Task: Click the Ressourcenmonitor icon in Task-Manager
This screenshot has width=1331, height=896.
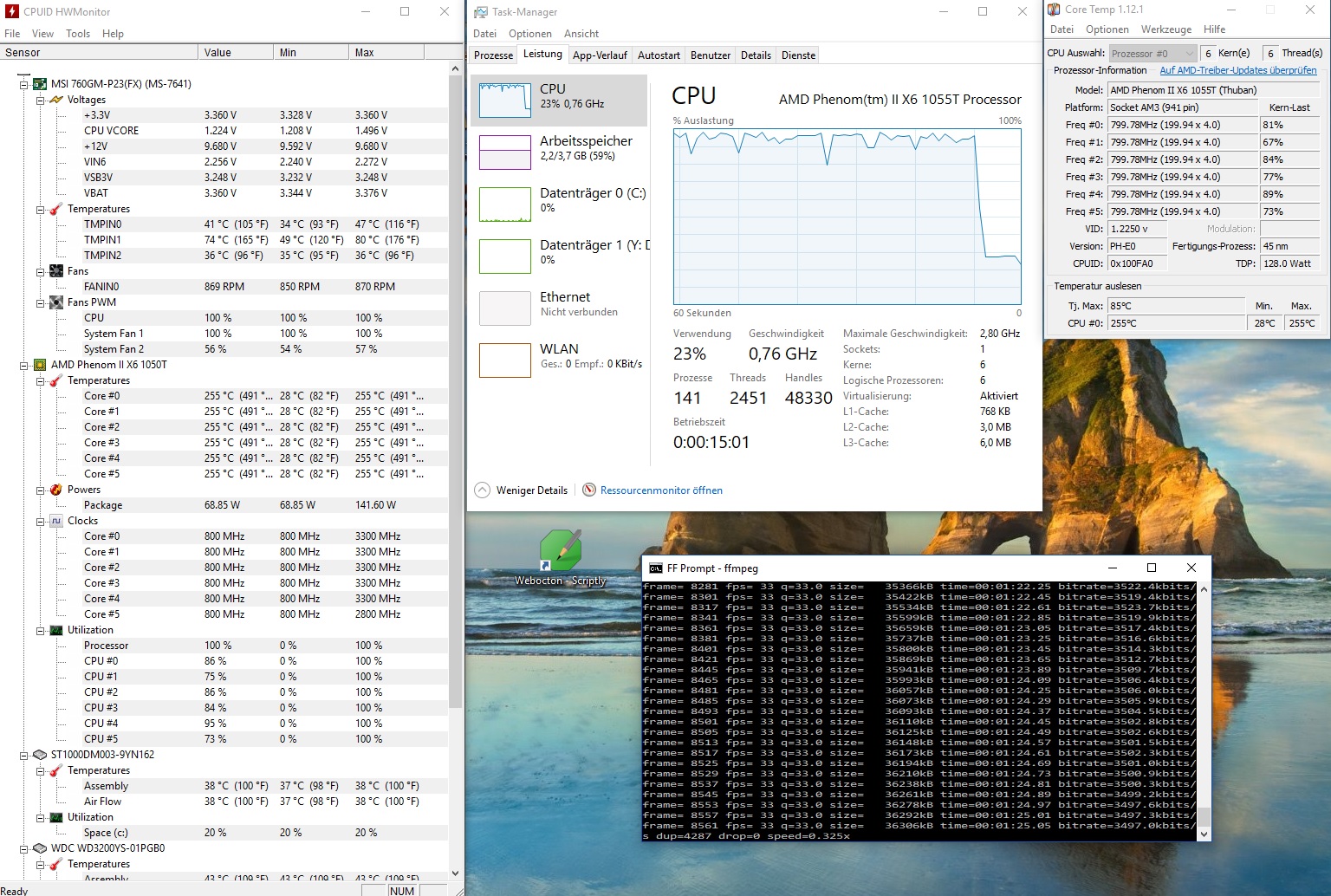Action: coord(589,490)
